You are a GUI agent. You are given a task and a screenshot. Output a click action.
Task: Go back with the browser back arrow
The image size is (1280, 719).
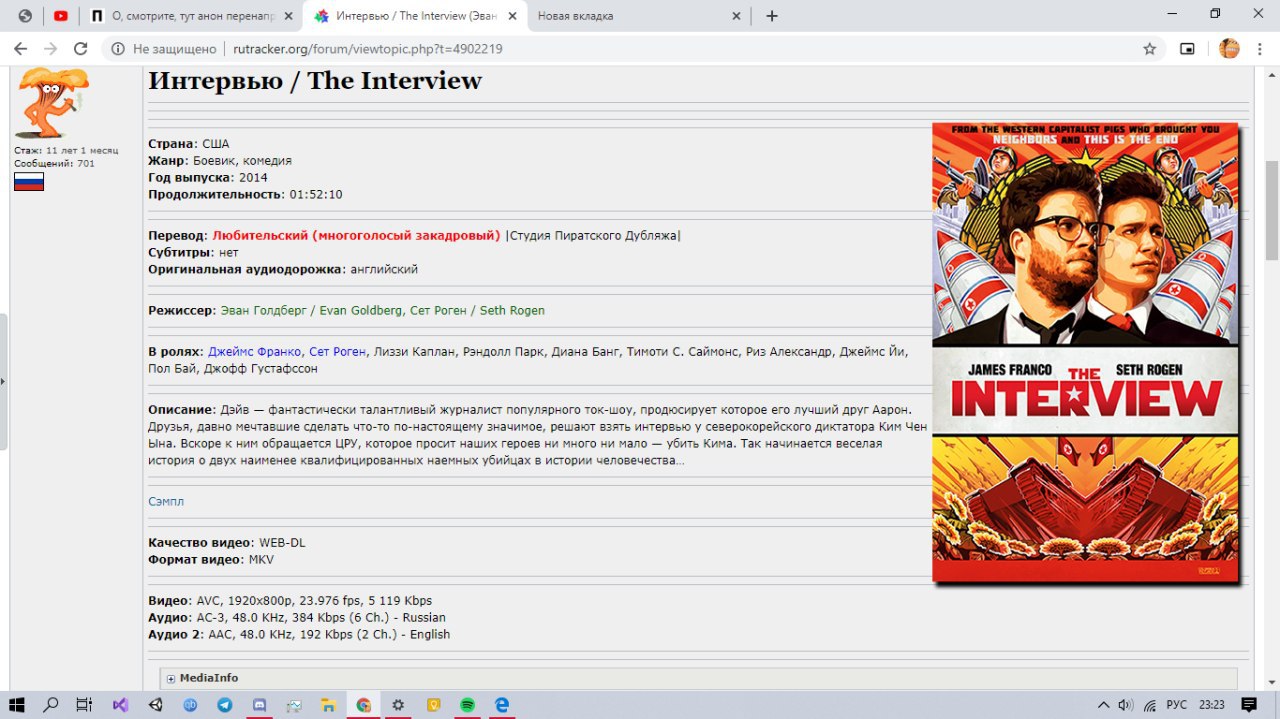[x=20, y=48]
